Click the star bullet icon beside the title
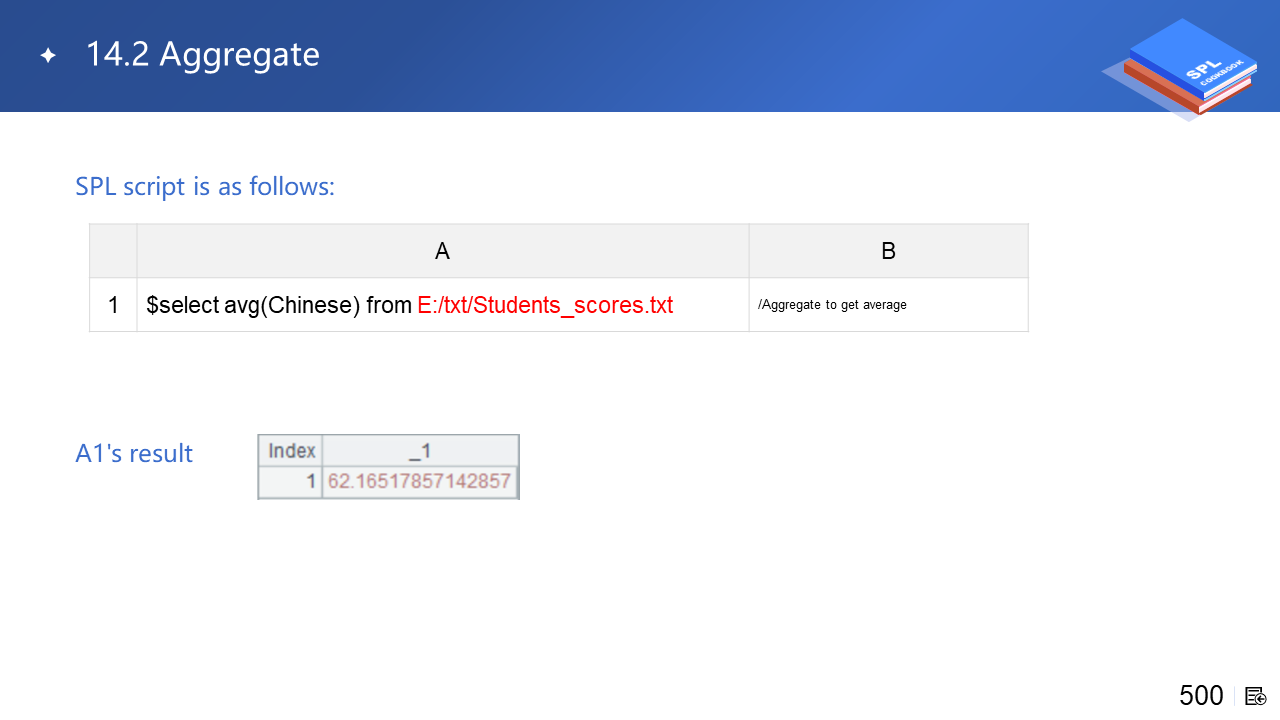The width and height of the screenshot is (1280, 720). click(x=48, y=56)
